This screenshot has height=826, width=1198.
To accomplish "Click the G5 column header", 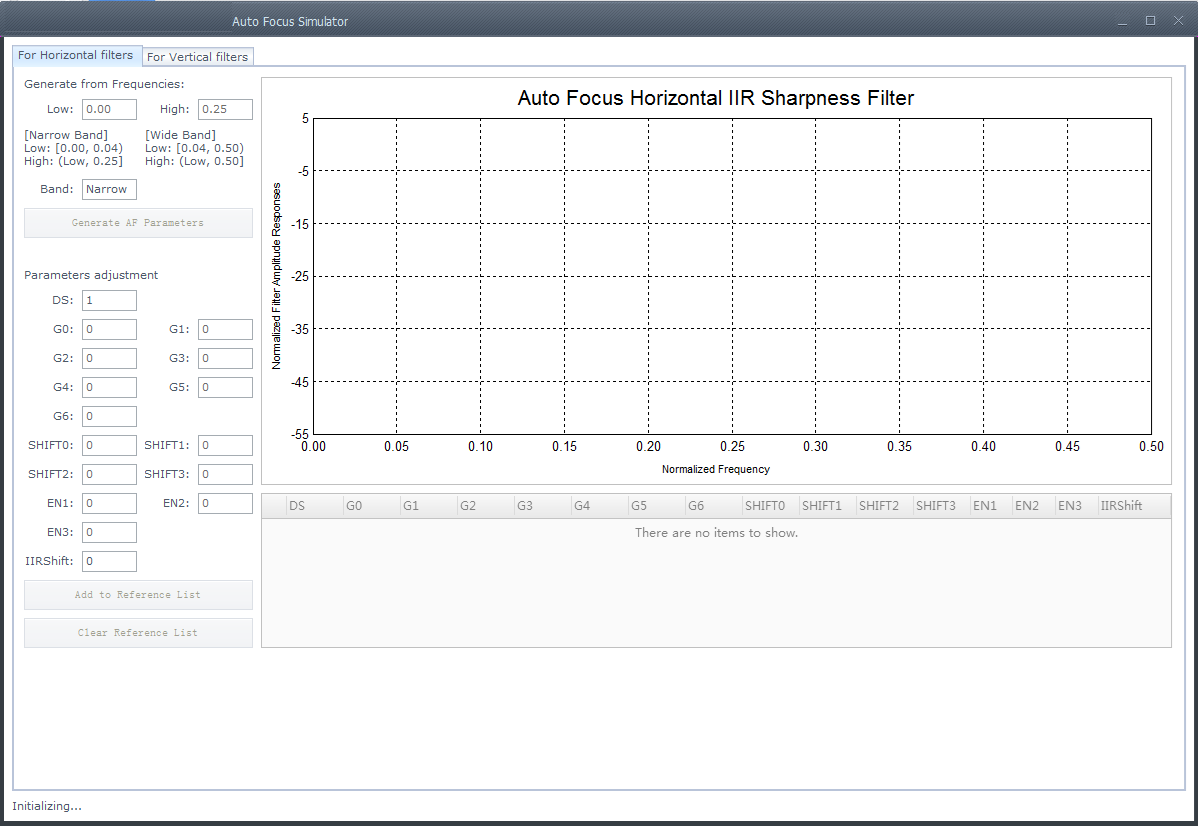I will (x=656, y=506).
